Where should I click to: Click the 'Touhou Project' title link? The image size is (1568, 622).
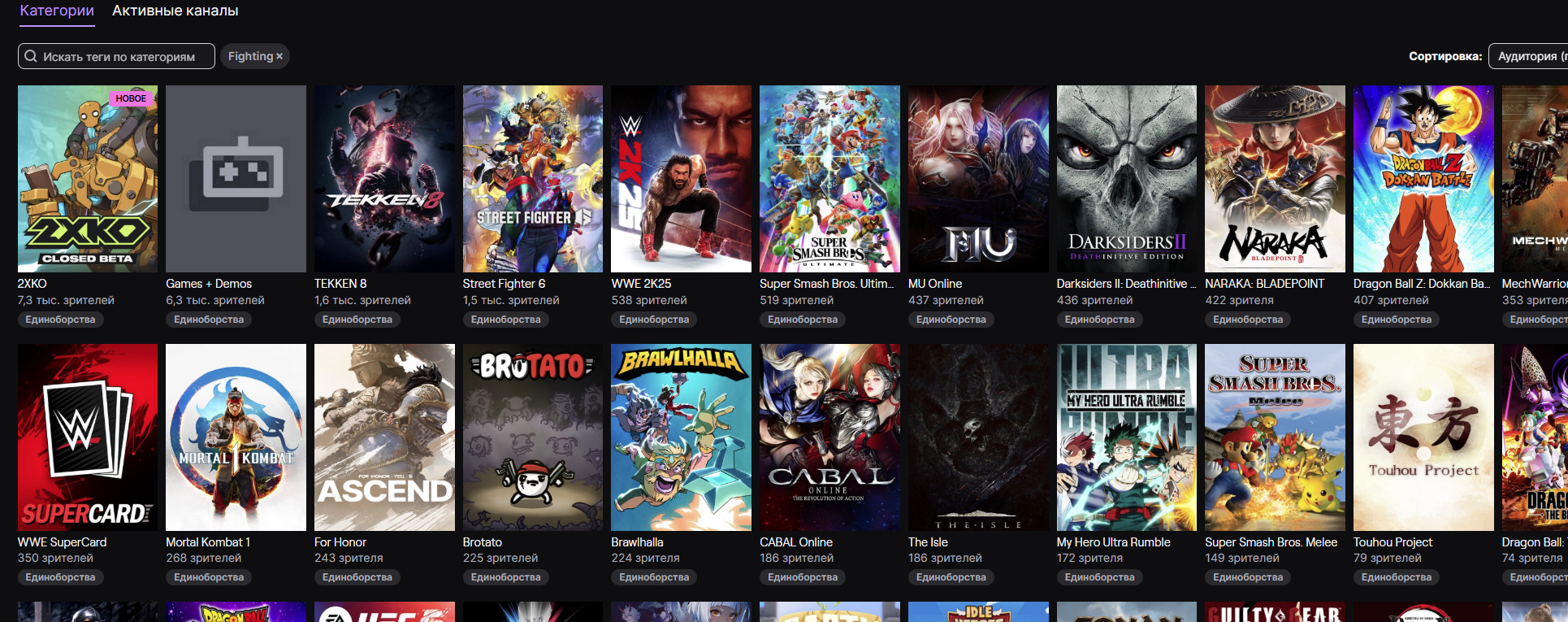click(1393, 542)
